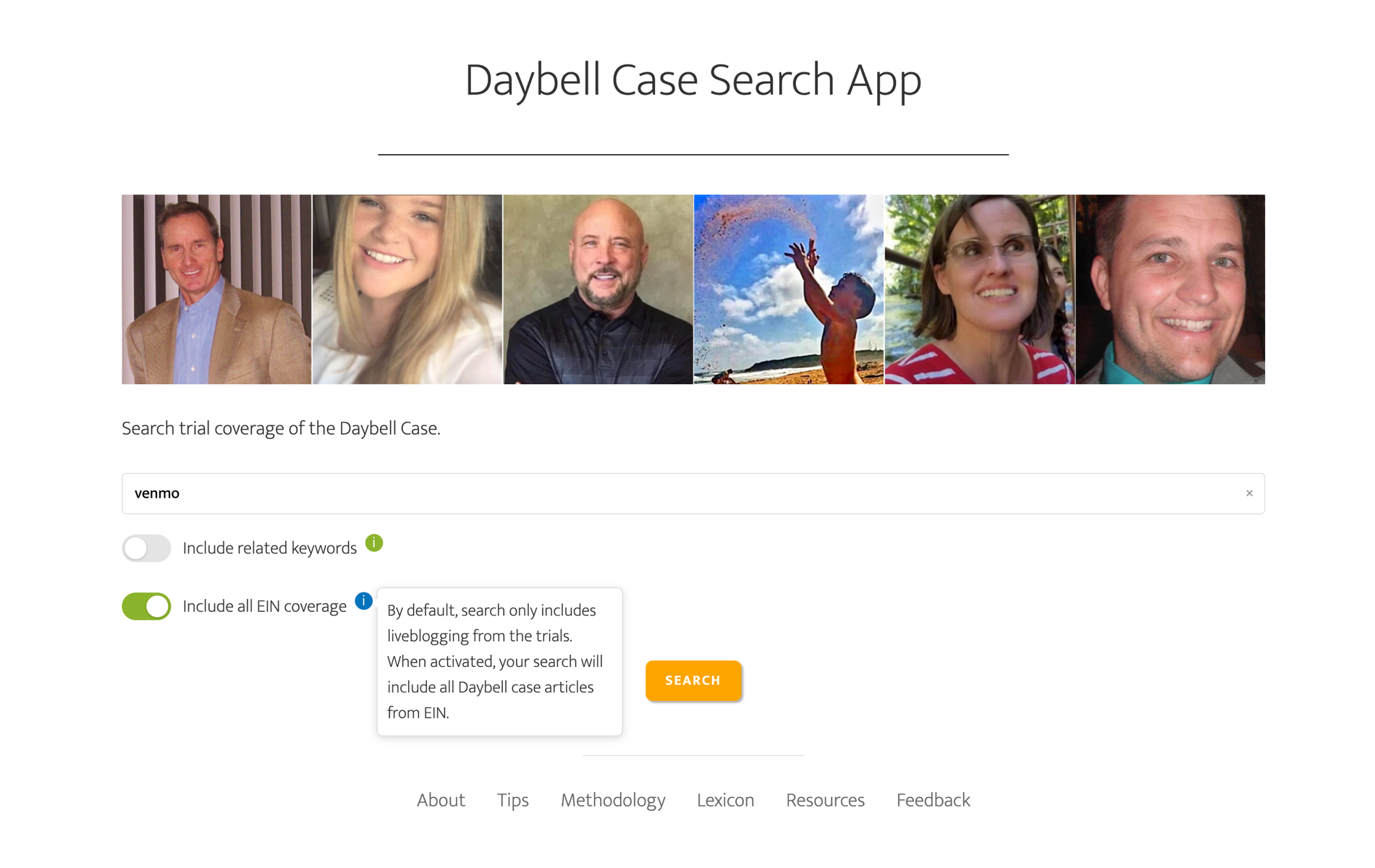Open the About link
1375x868 pixels.
(x=441, y=800)
